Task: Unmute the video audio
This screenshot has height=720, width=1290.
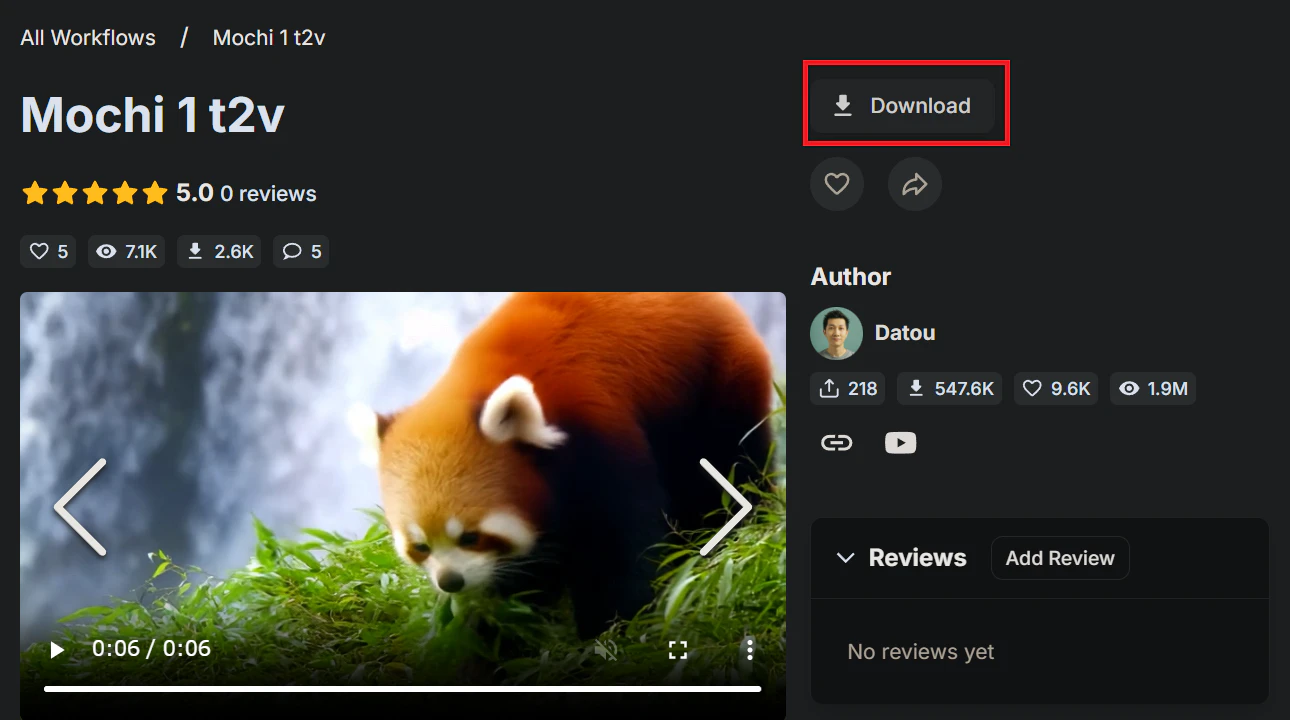Action: click(606, 650)
